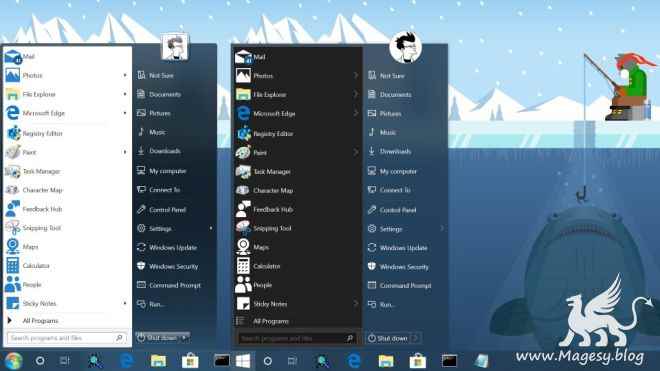
Task: Open Maps in the dark start menu
Action: [297, 247]
